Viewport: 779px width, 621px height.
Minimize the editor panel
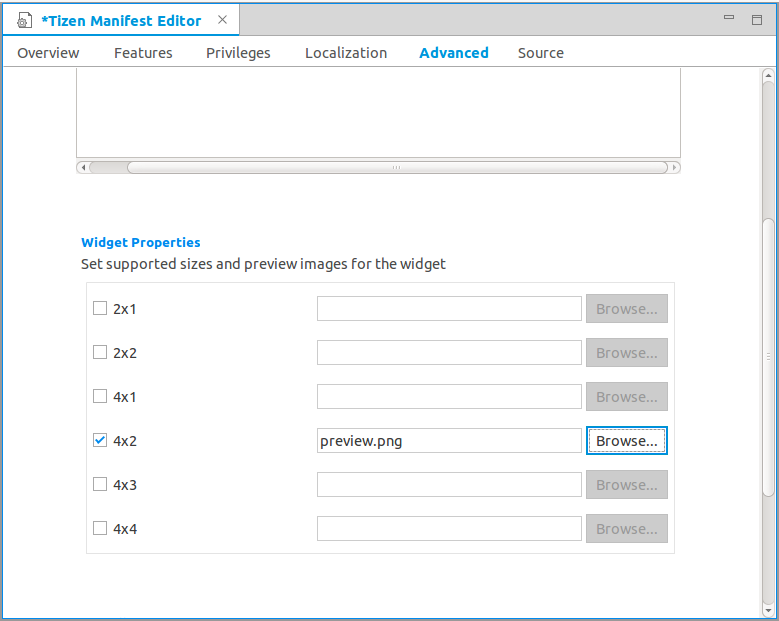pos(729,20)
